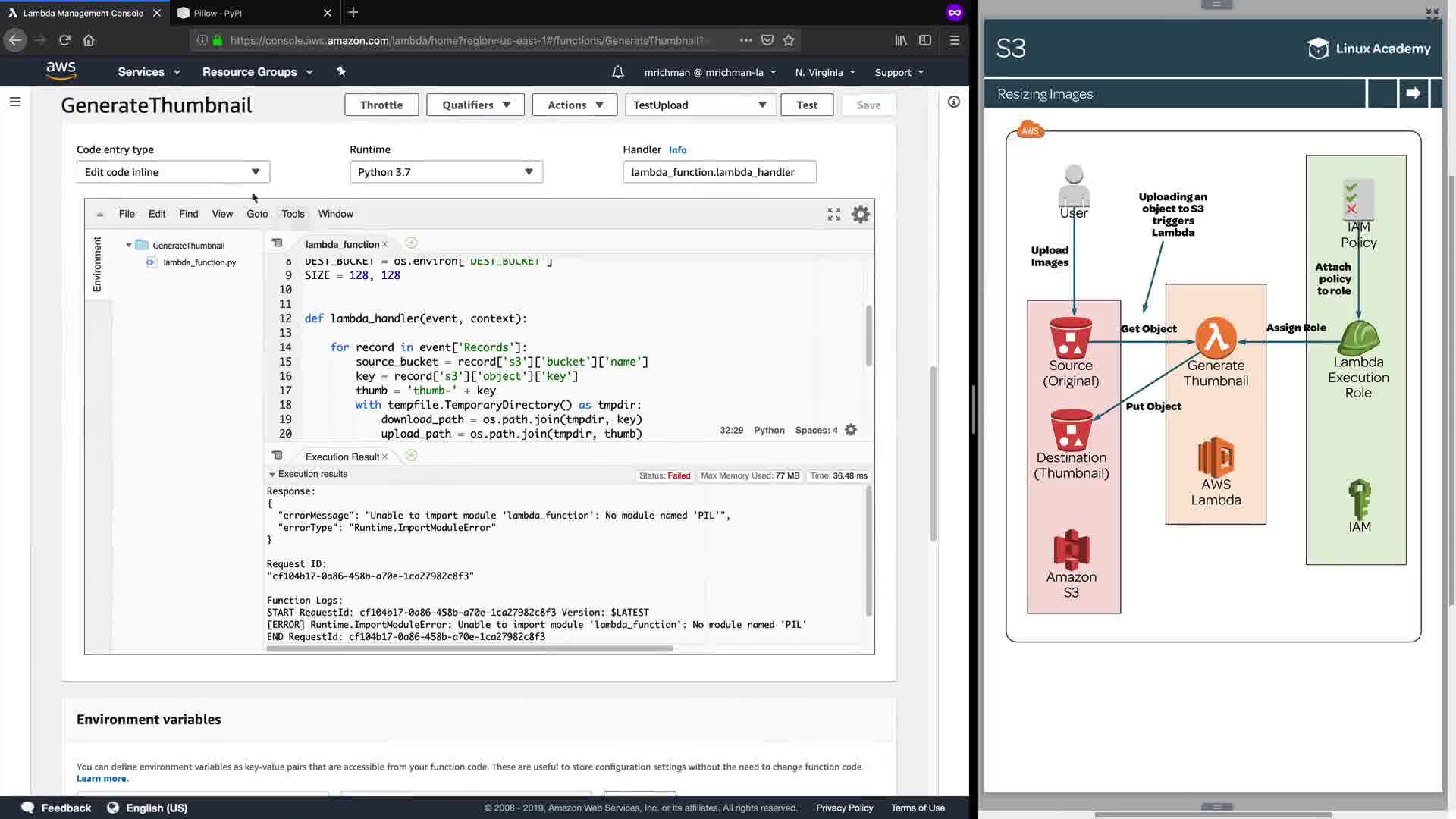Click the Handler input field
This screenshot has height=819, width=1456.
(x=719, y=172)
